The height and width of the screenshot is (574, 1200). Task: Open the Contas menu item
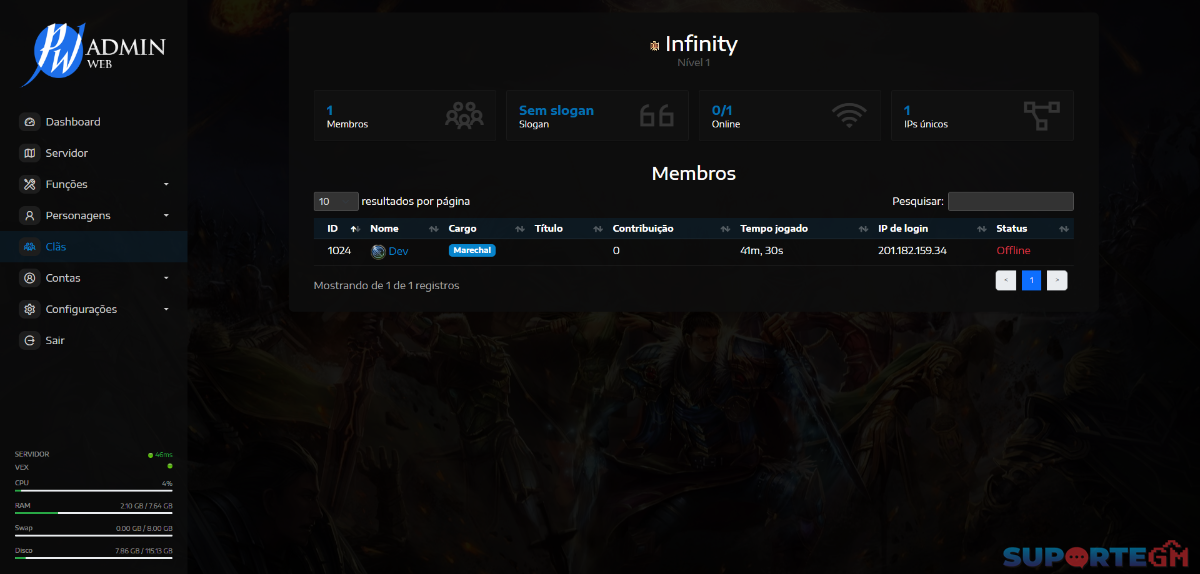(63, 278)
